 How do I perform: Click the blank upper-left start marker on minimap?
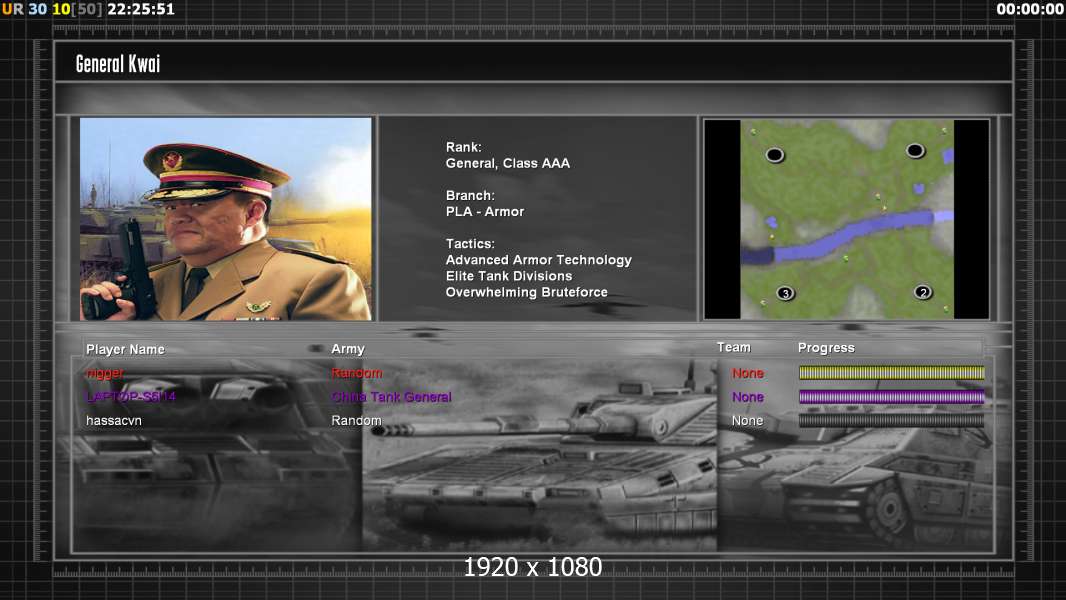[x=774, y=155]
